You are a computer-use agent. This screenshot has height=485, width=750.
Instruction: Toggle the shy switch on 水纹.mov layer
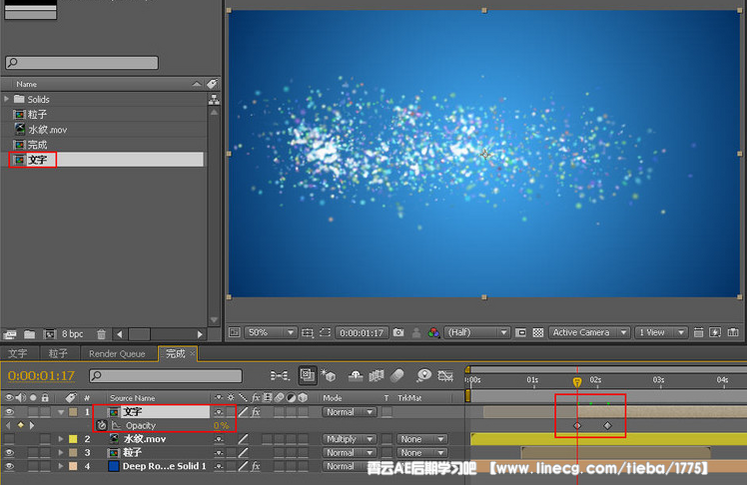pos(219,439)
